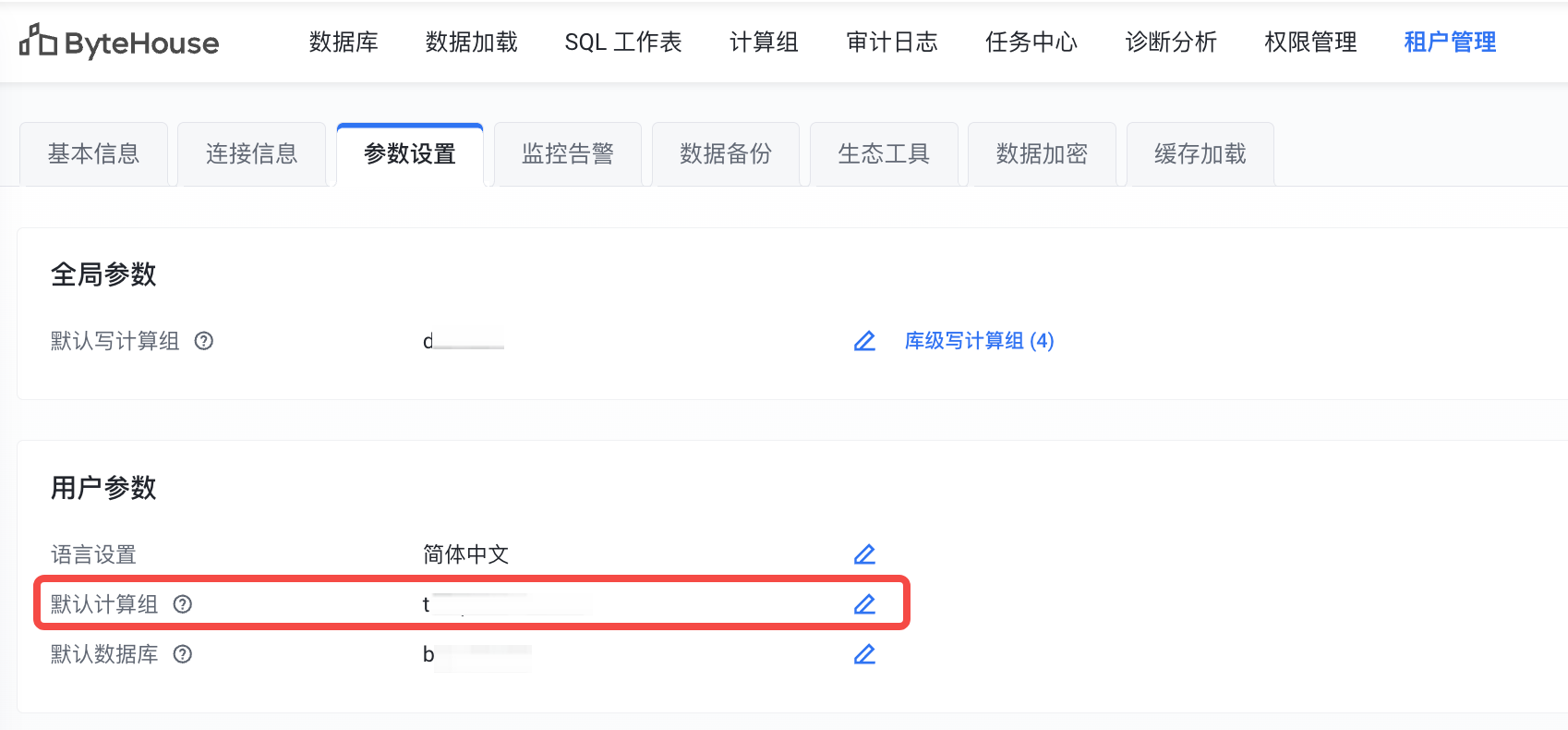Show help tooltip for 默认计算组
Image resolution: width=1568 pixels, height=730 pixels.
coord(183,604)
